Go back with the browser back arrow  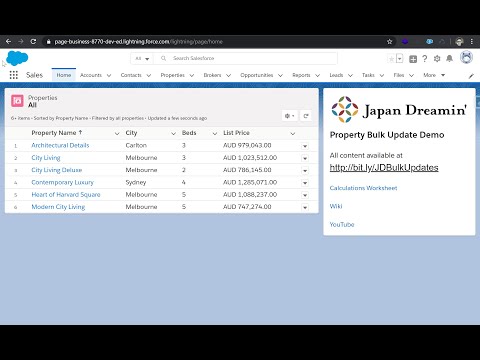point(9,41)
